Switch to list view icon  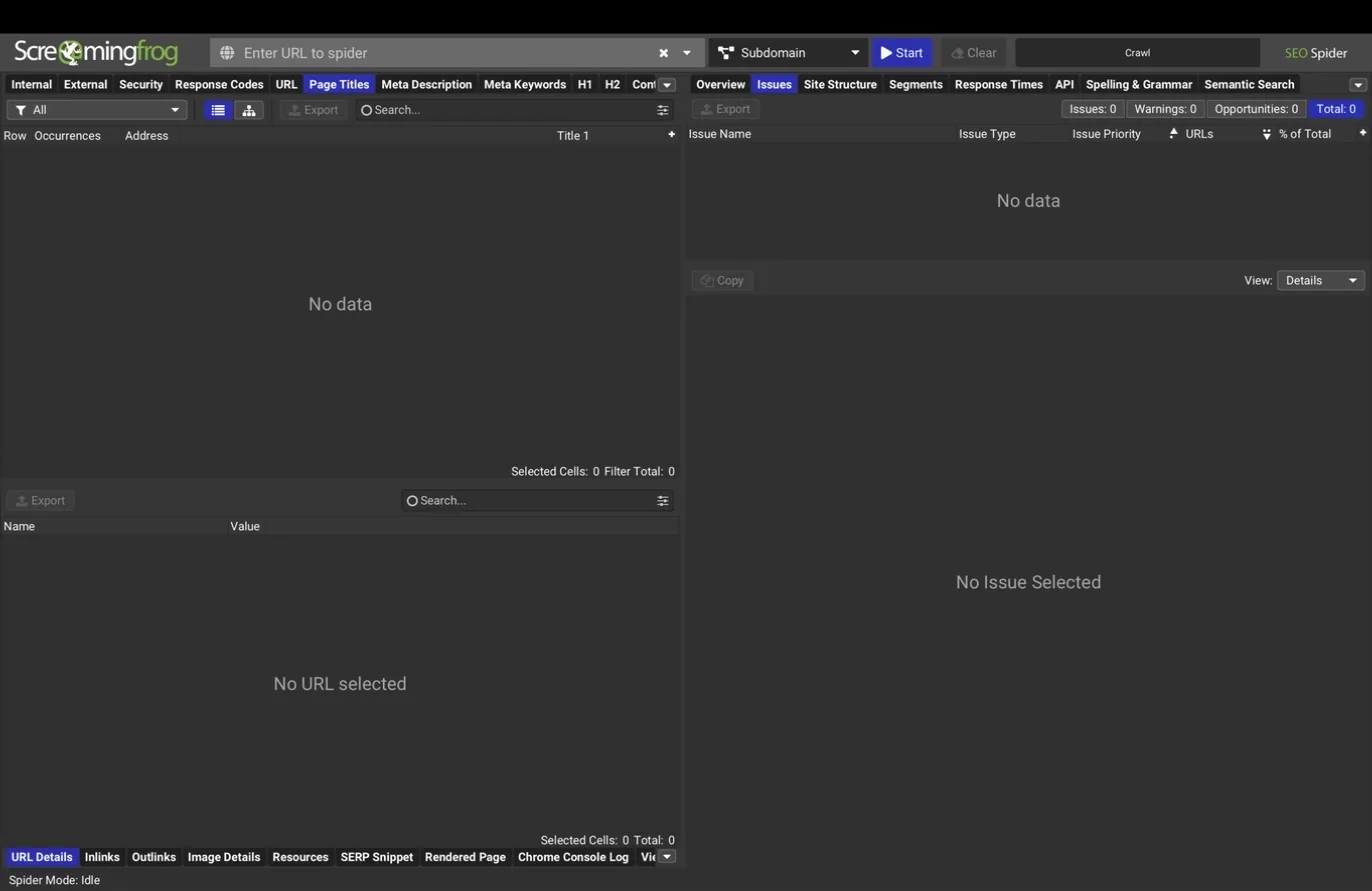coord(218,110)
